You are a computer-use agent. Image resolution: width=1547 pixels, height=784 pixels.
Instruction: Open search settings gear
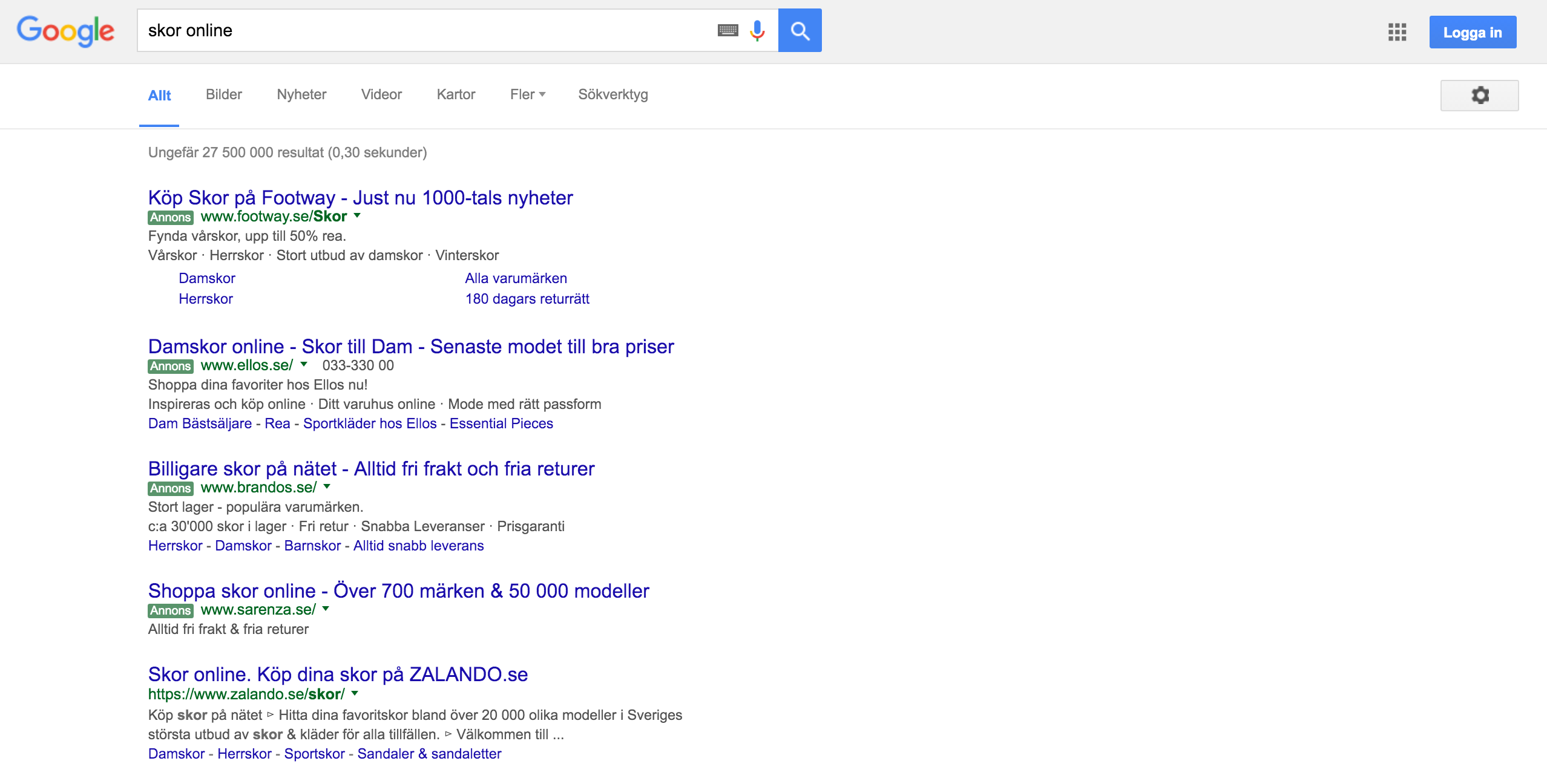[x=1479, y=95]
